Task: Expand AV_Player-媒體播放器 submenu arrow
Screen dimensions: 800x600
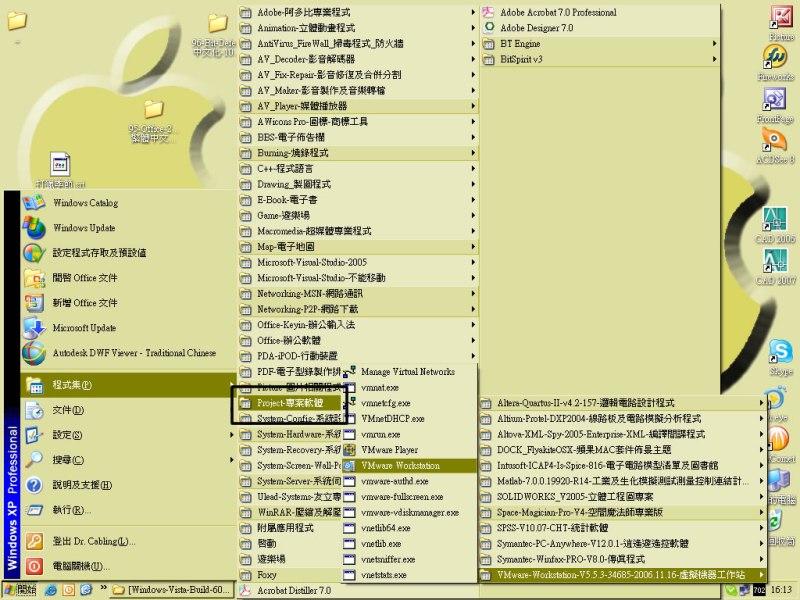Action: pyautogui.click(x=473, y=106)
